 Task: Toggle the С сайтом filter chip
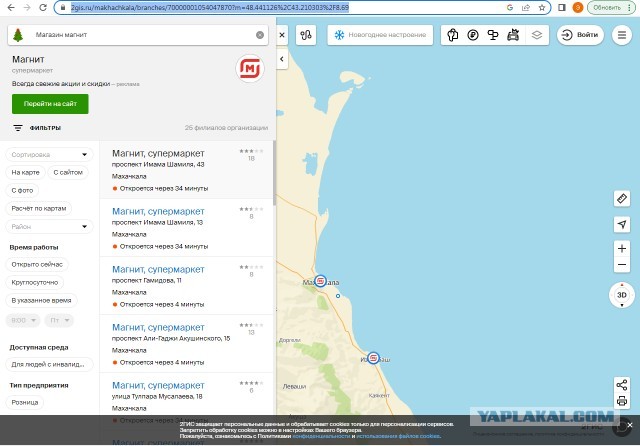point(68,172)
